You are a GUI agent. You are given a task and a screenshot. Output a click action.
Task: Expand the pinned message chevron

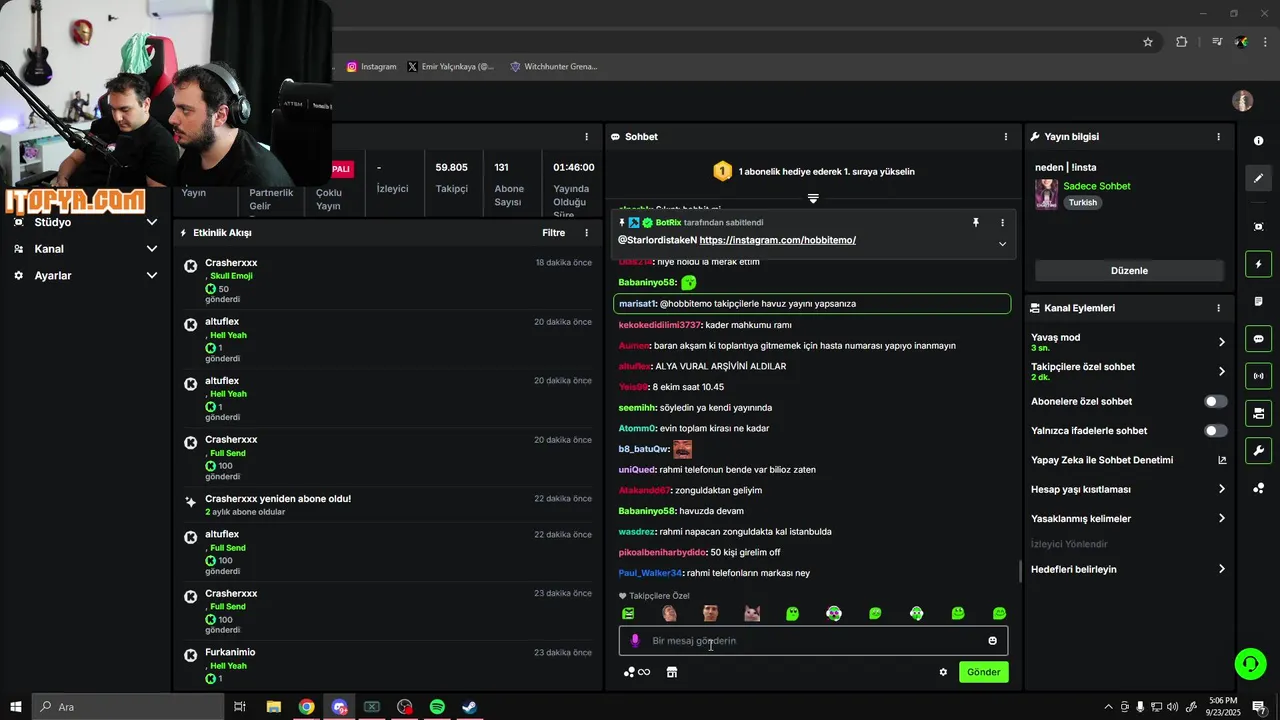pos(1002,244)
